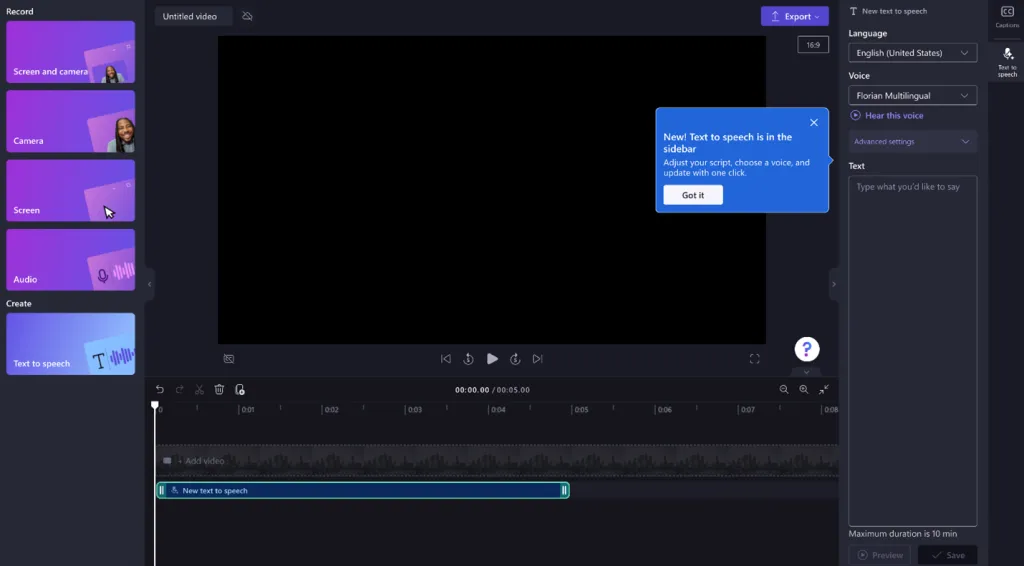
Task: Click the Got it button
Action: coord(693,195)
